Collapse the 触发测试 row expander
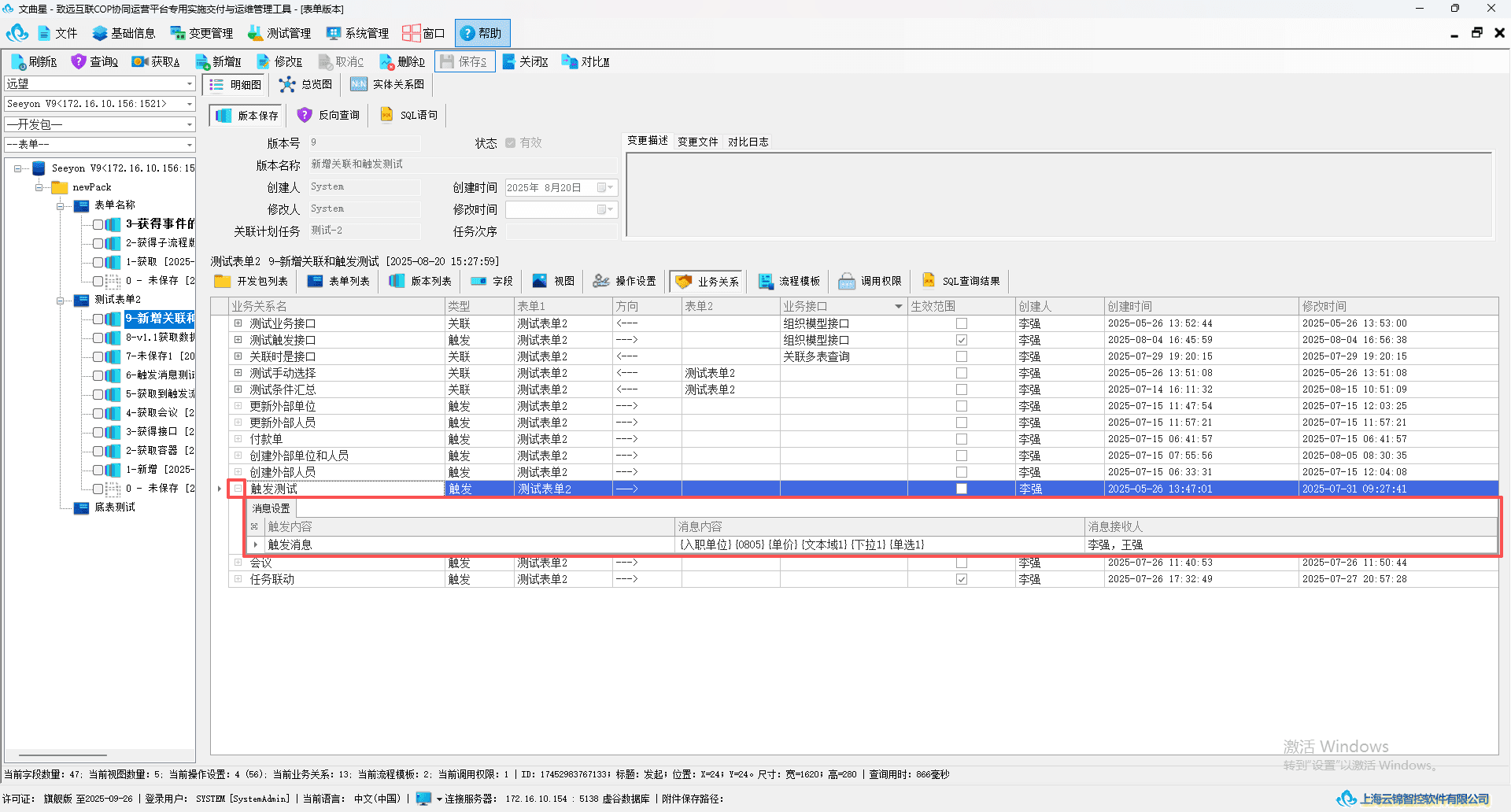The height and width of the screenshot is (812, 1511). [238, 489]
